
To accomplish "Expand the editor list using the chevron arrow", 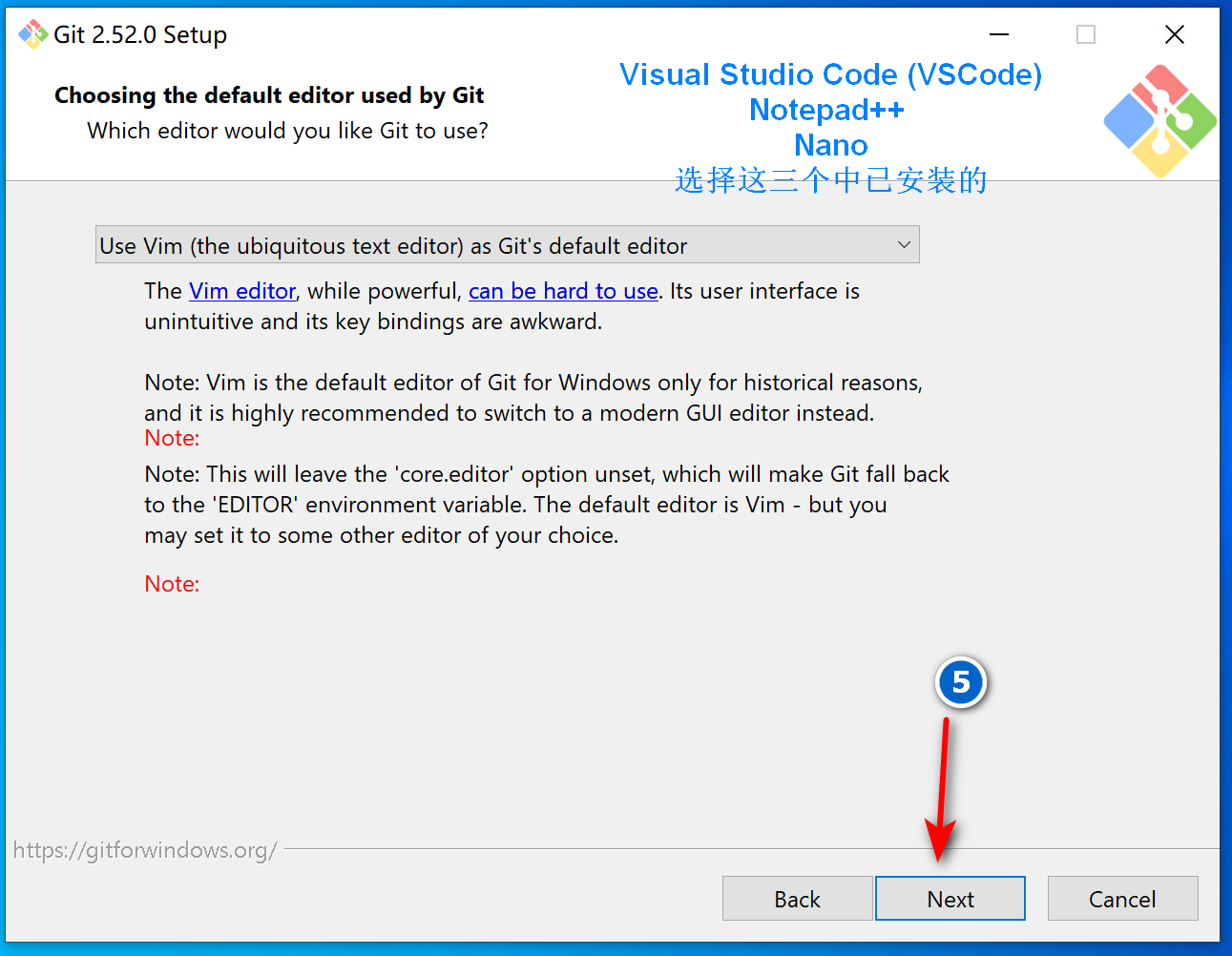I will [x=904, y=245].
